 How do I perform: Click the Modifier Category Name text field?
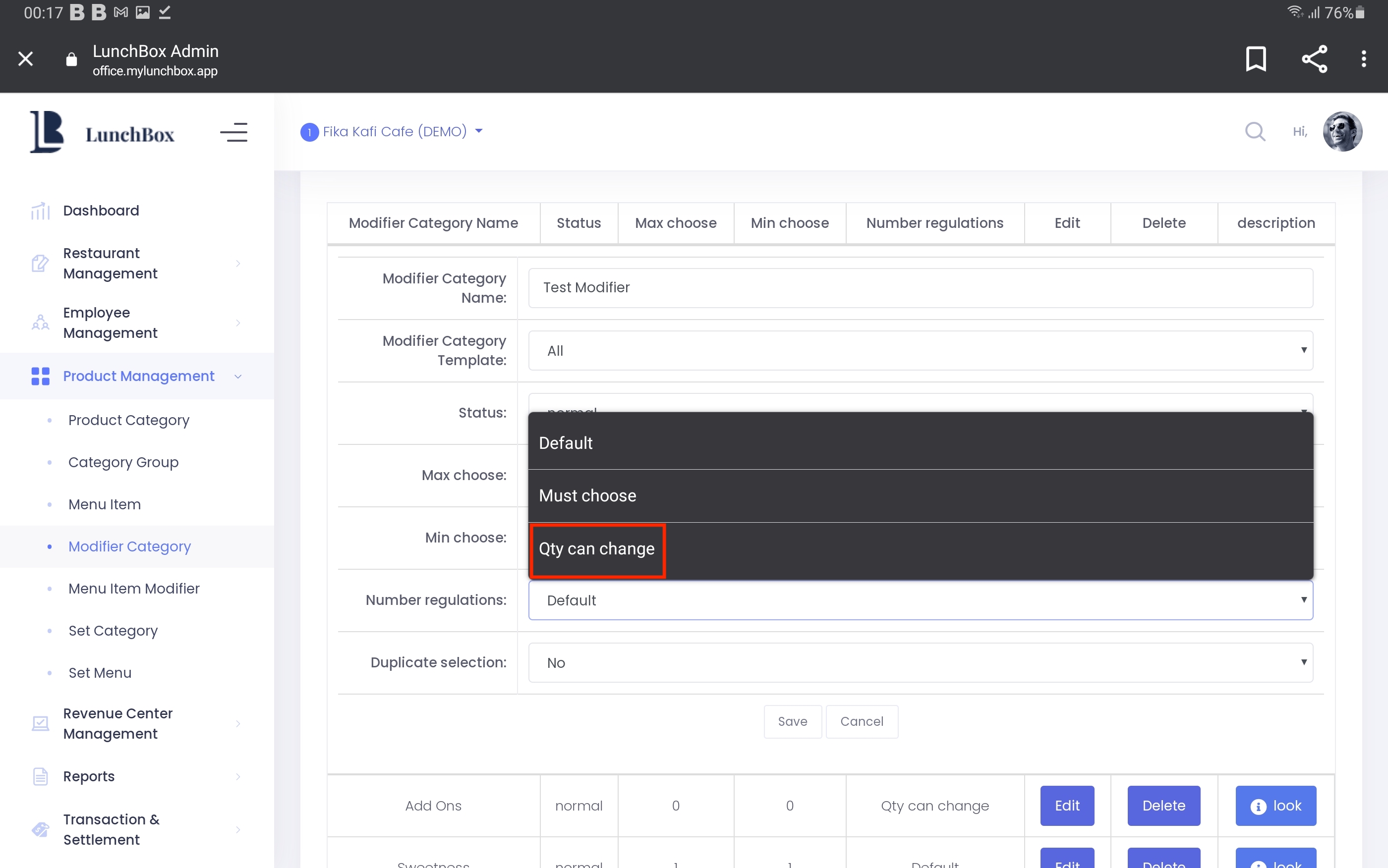pyautogui.click(x=920, y=288)
